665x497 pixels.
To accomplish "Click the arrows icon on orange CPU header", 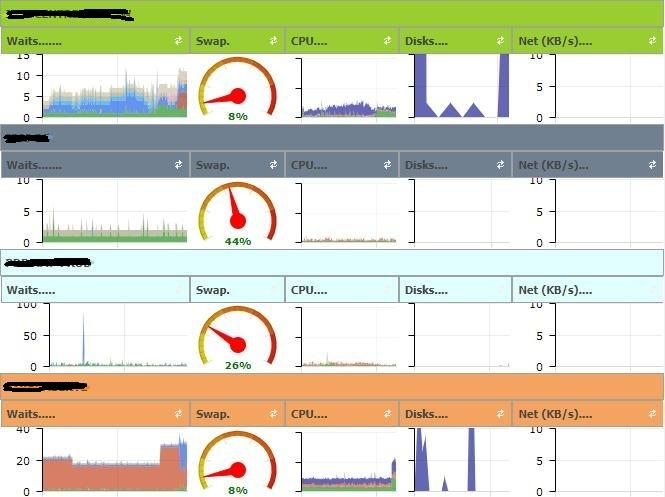I will (x=387, y=414).
